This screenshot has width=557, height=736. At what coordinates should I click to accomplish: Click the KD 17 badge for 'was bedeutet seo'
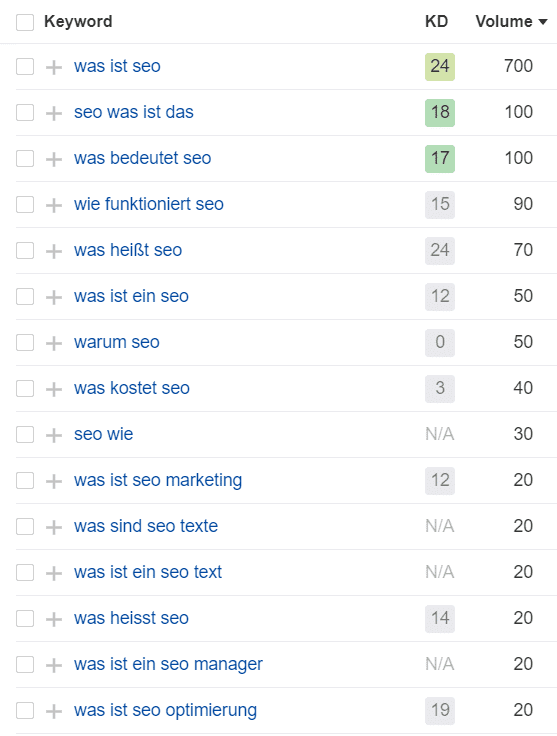click(440, 159)
